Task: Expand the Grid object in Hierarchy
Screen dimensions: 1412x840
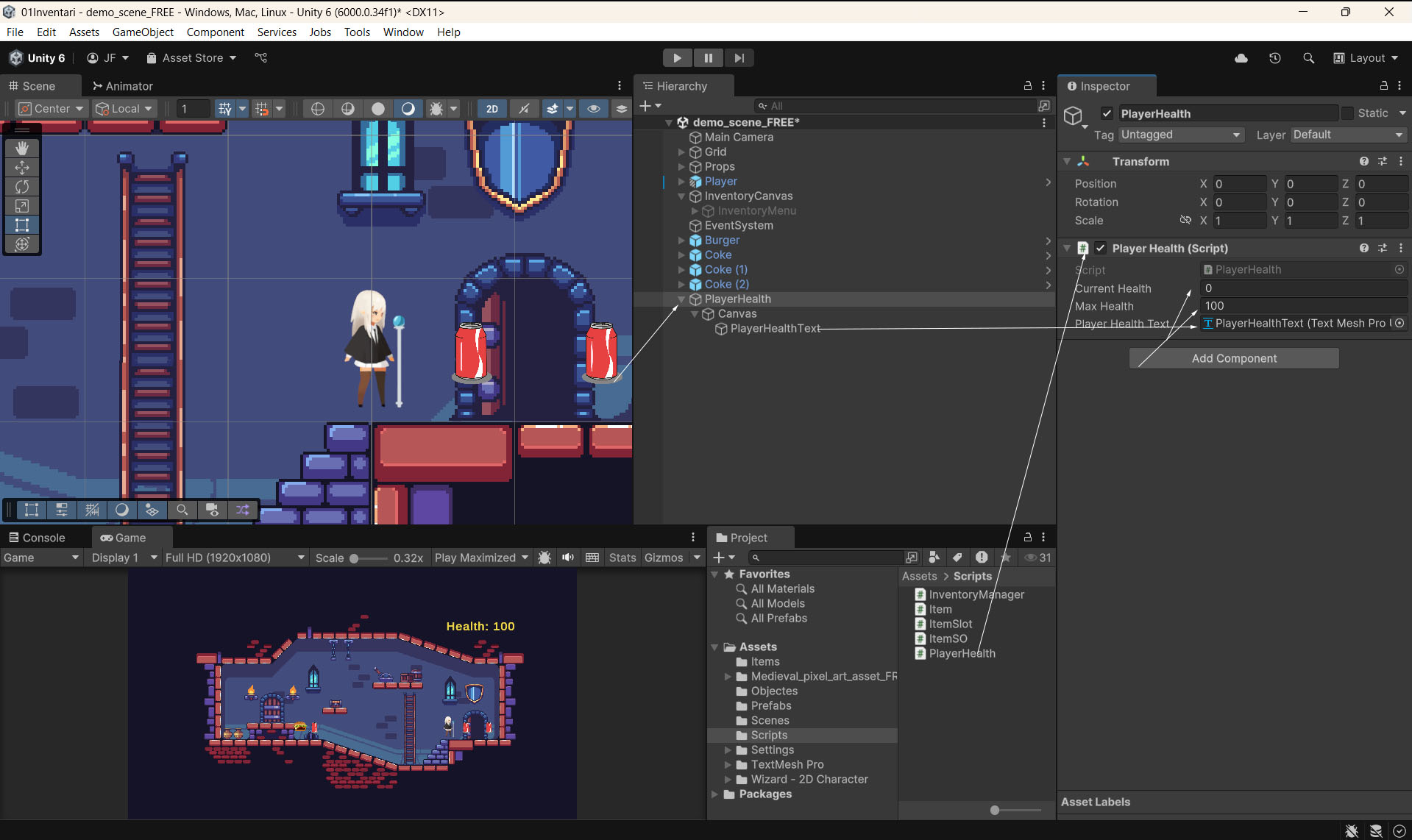Action: [x=681, y=152]
